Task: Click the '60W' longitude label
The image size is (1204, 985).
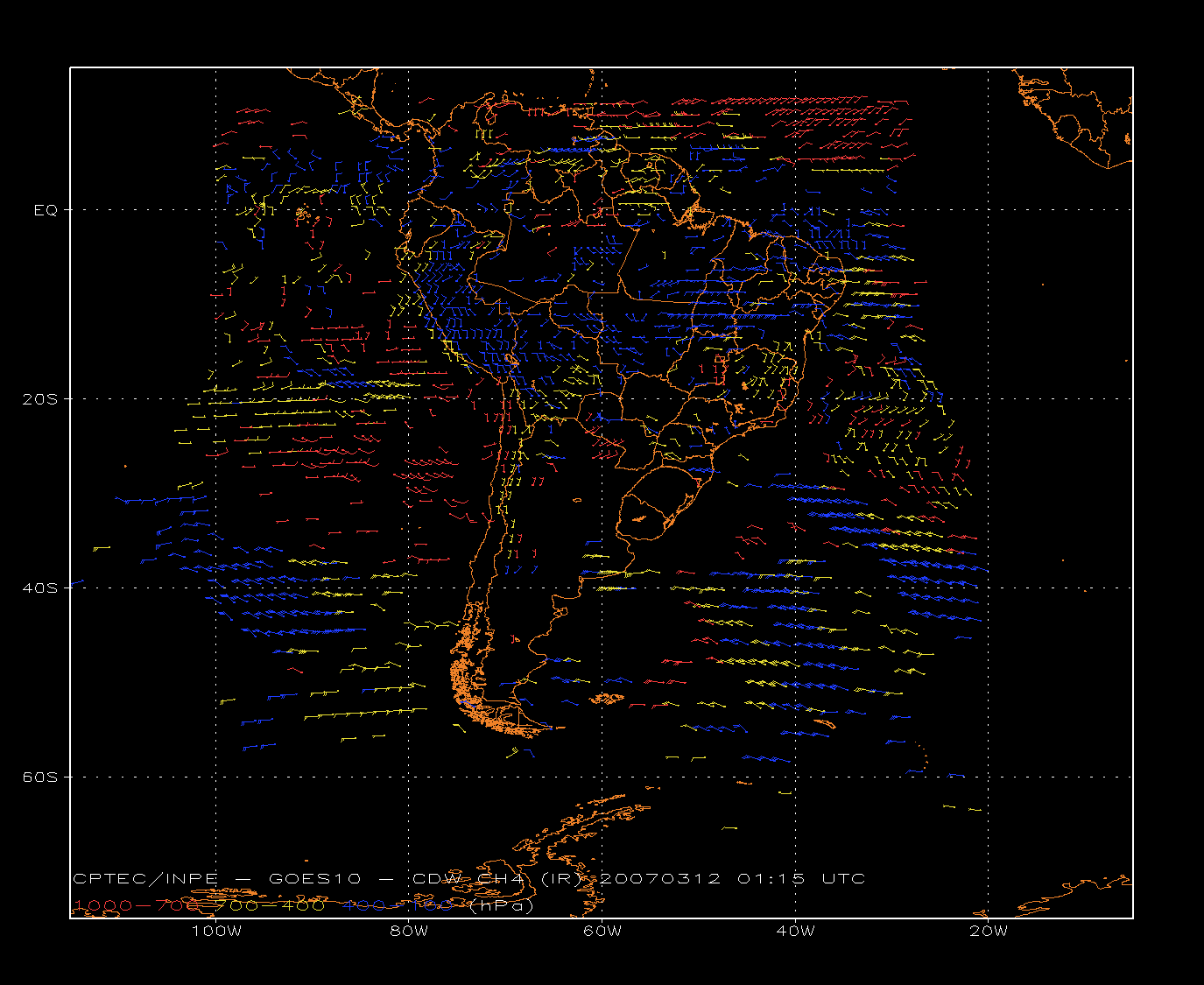Action: pos(602,932)
